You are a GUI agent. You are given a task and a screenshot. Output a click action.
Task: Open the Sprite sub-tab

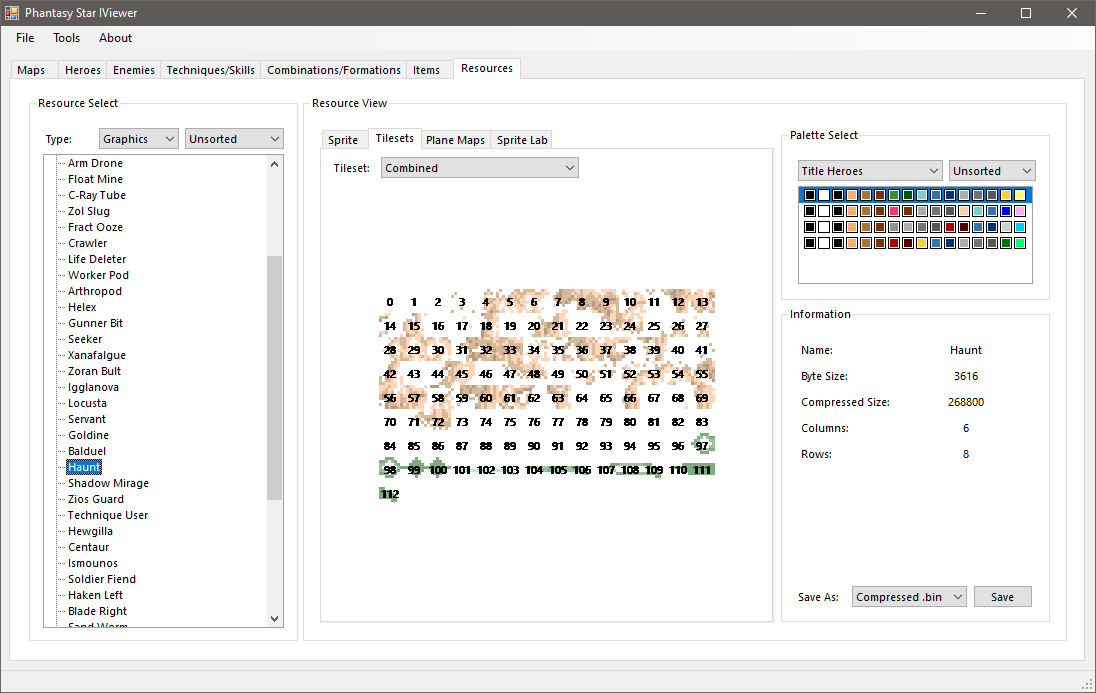[342, 140]
